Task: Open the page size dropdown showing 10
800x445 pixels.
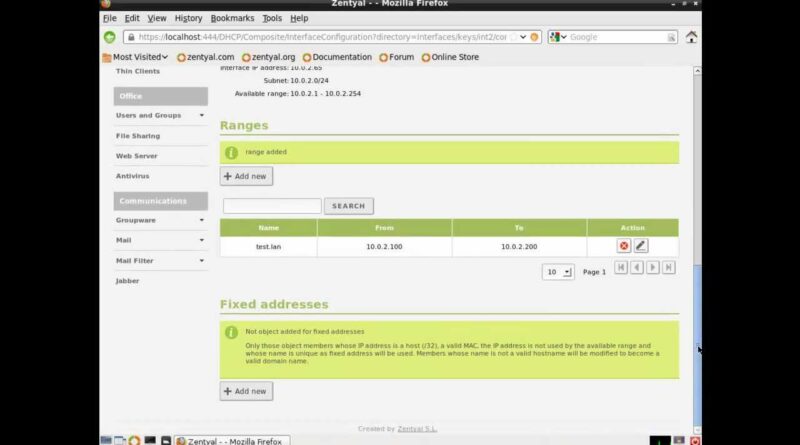Action: coord(558,272)
